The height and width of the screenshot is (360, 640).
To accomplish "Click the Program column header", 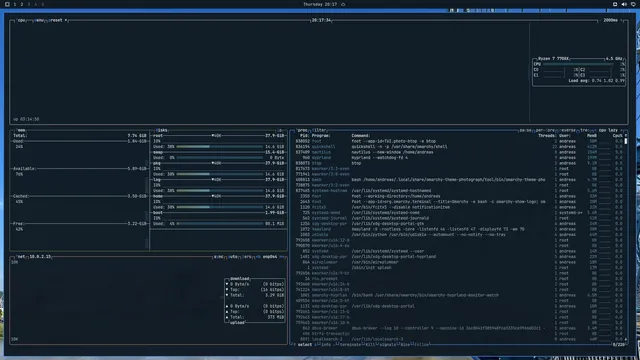I will point(321,136).
